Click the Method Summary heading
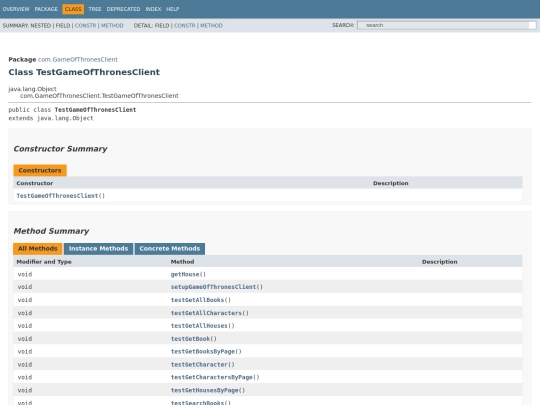 click(x=51, y=231)
